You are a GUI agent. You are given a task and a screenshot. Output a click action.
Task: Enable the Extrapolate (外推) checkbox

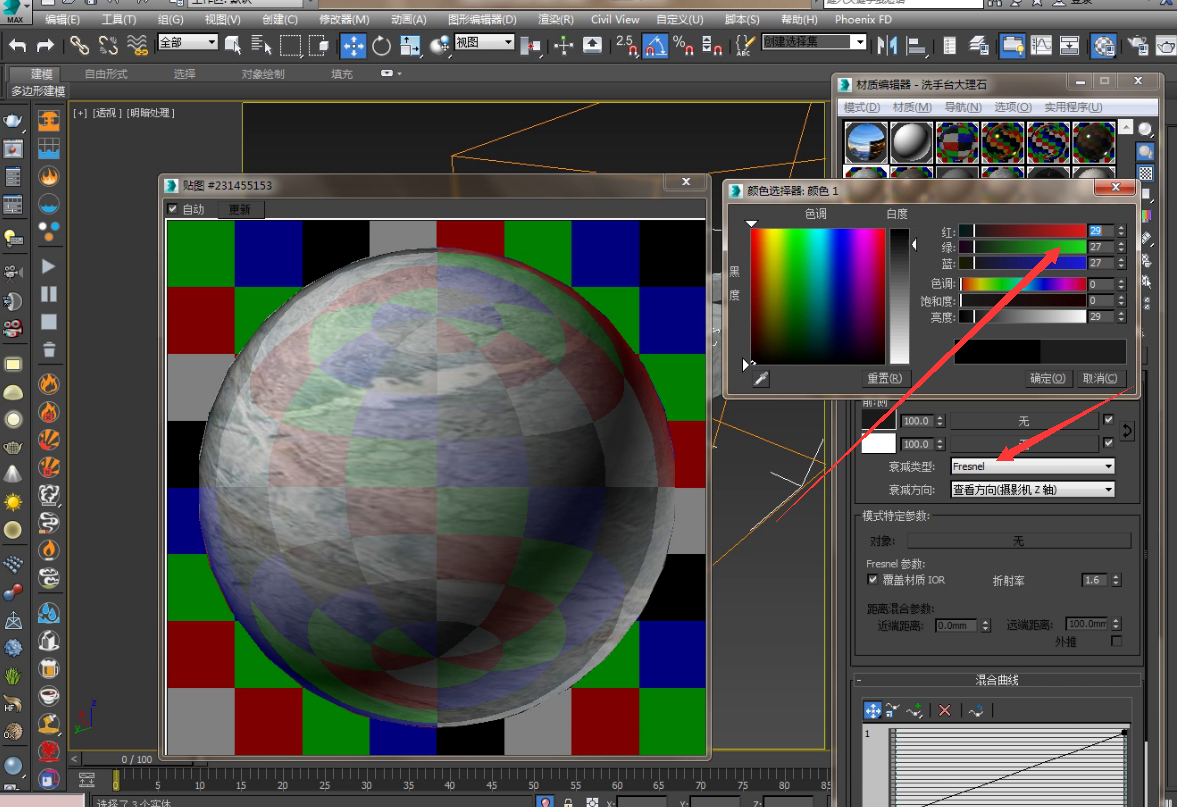pyautogui.click(x=1116, y=641)
